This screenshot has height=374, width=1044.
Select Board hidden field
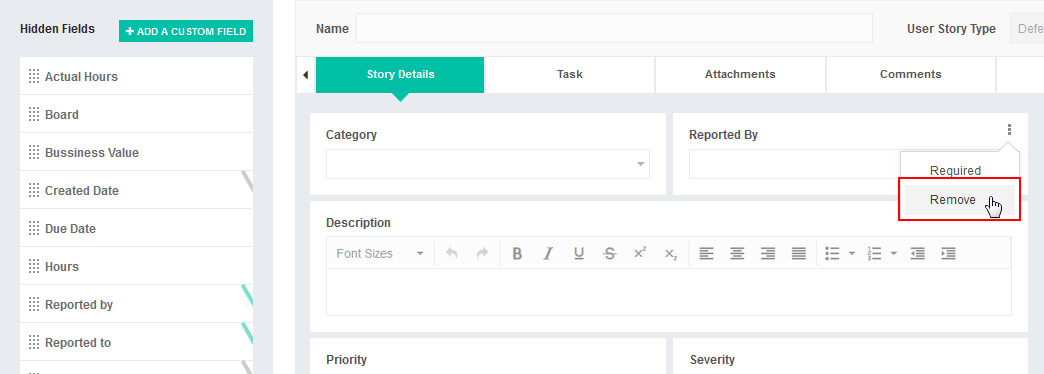136,114
